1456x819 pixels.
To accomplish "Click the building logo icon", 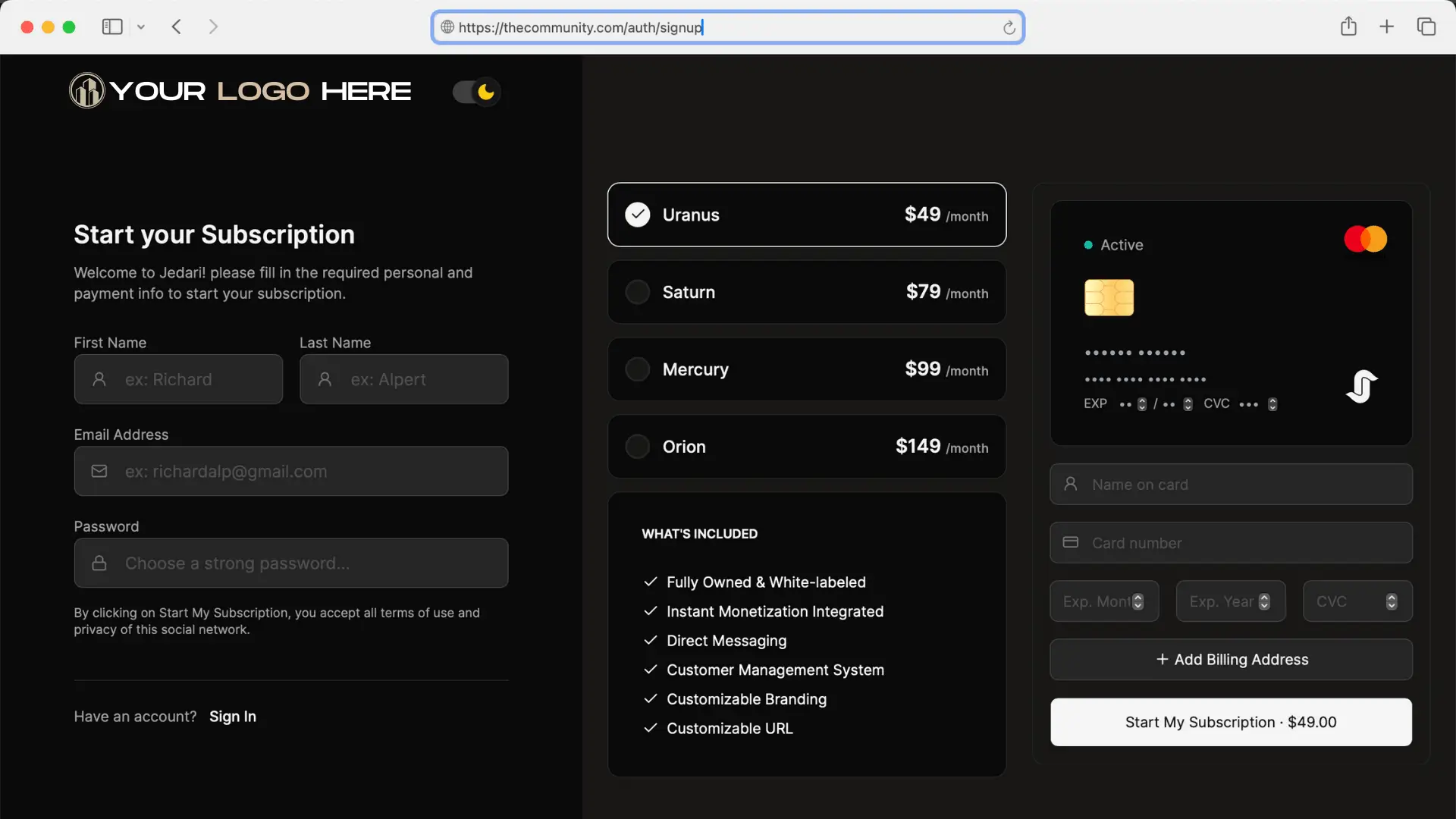I will click(86, 91).
